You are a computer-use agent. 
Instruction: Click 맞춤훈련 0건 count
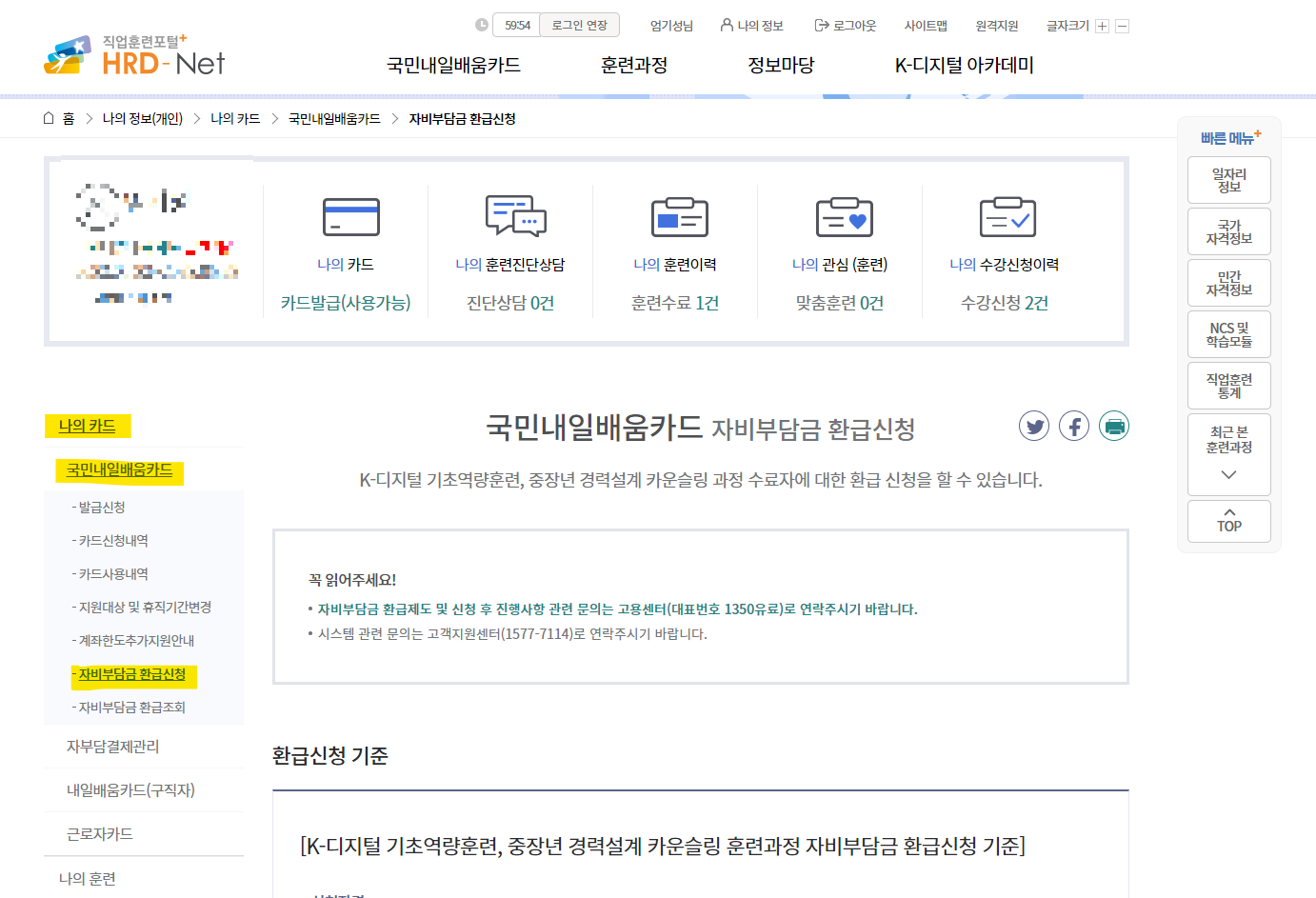(x=840, y=303)
